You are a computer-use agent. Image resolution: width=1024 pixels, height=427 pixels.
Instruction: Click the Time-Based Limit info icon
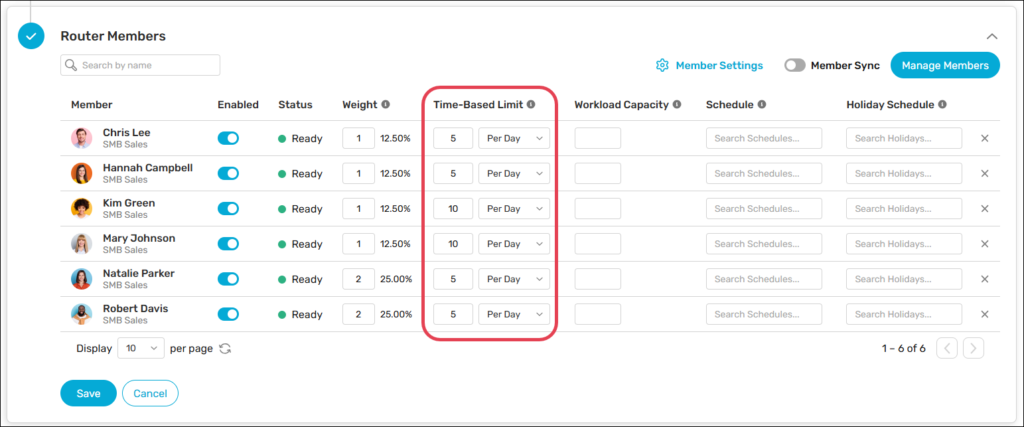click(531, 104)
